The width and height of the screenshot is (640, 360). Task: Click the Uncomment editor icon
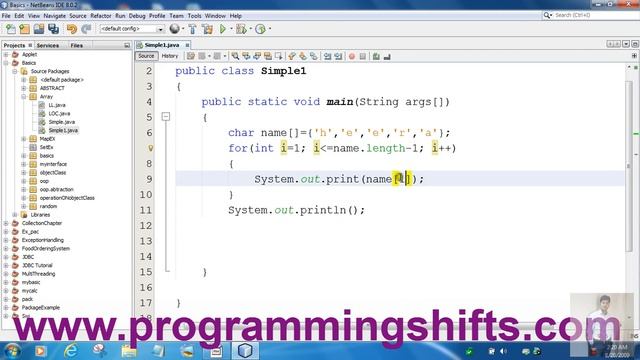pyautogui.click(x=387, y=56)
